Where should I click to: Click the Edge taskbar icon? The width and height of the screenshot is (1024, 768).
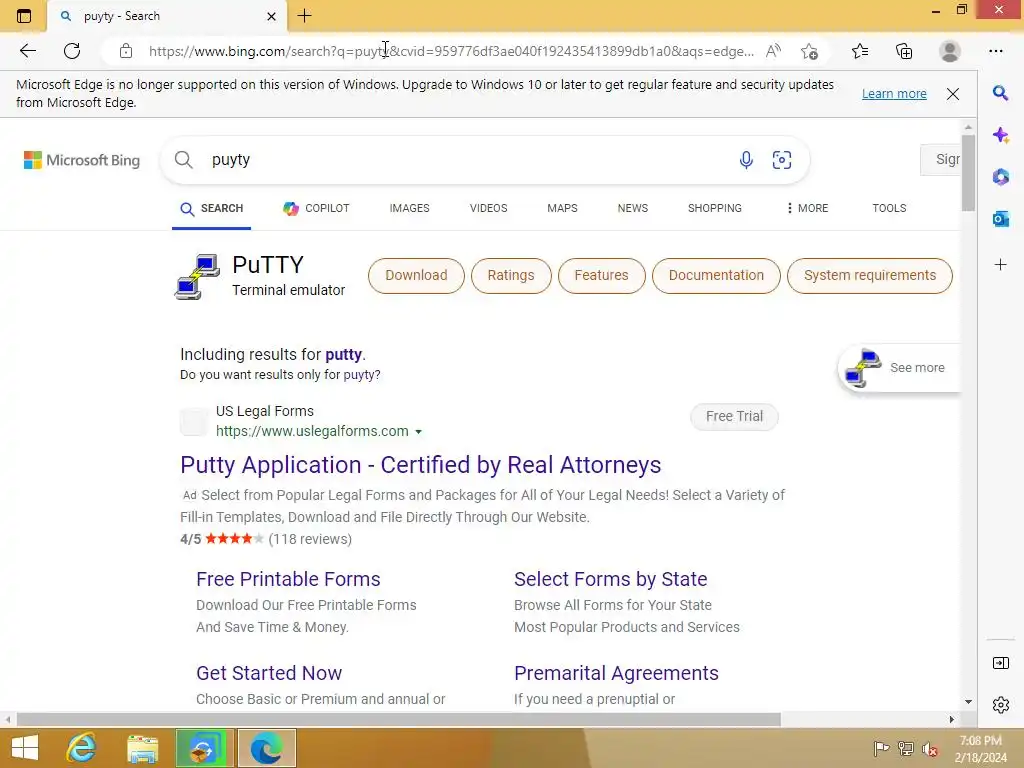266,748
